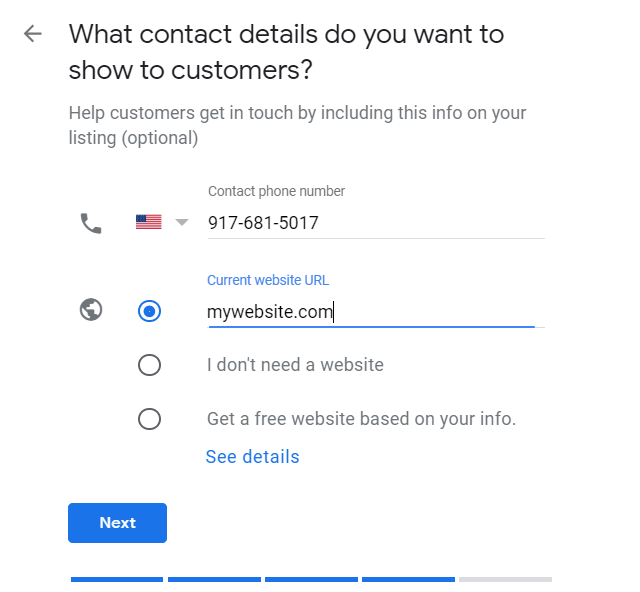The width and height of the screenshot is (640, 592).
Task: Click the gray final progress bar segment
Action: [x=505, y=579]
